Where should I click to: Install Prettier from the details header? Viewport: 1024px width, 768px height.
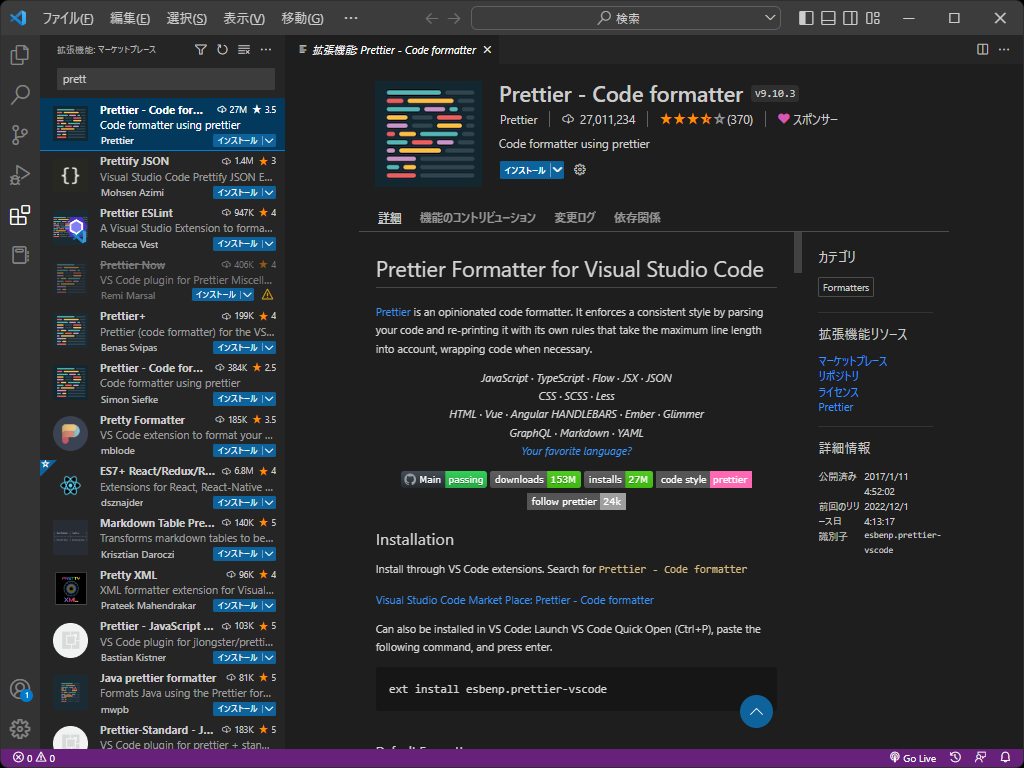pyautogui.click(x=525, y=170)
